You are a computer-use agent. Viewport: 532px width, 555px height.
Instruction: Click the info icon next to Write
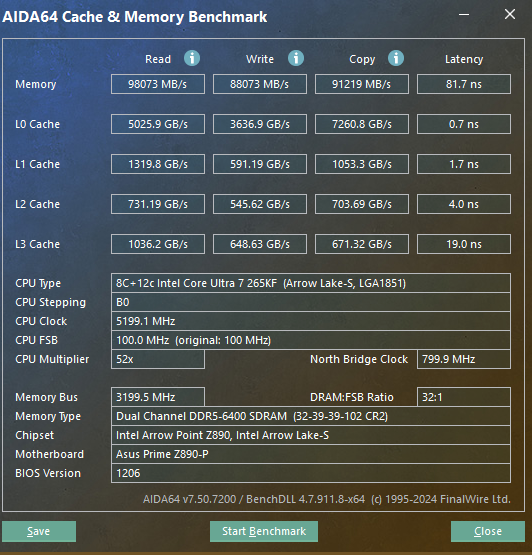coord(296,58)
